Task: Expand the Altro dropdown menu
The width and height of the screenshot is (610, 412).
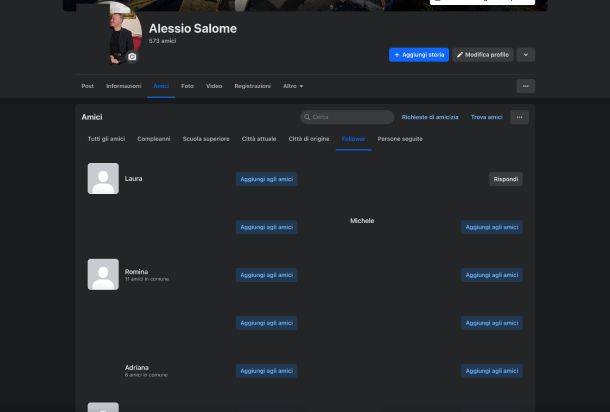Action: (293, 86)
